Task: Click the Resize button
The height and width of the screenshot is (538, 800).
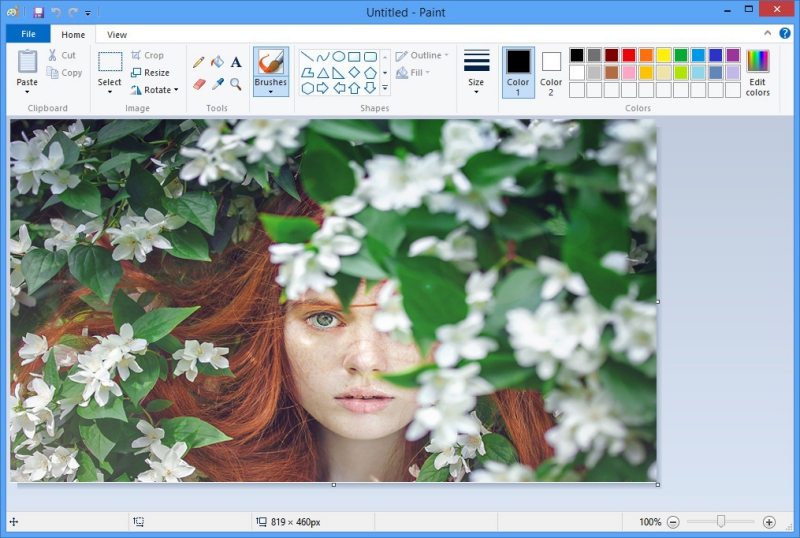Action: pyautogui.click(x=150, y=72)
